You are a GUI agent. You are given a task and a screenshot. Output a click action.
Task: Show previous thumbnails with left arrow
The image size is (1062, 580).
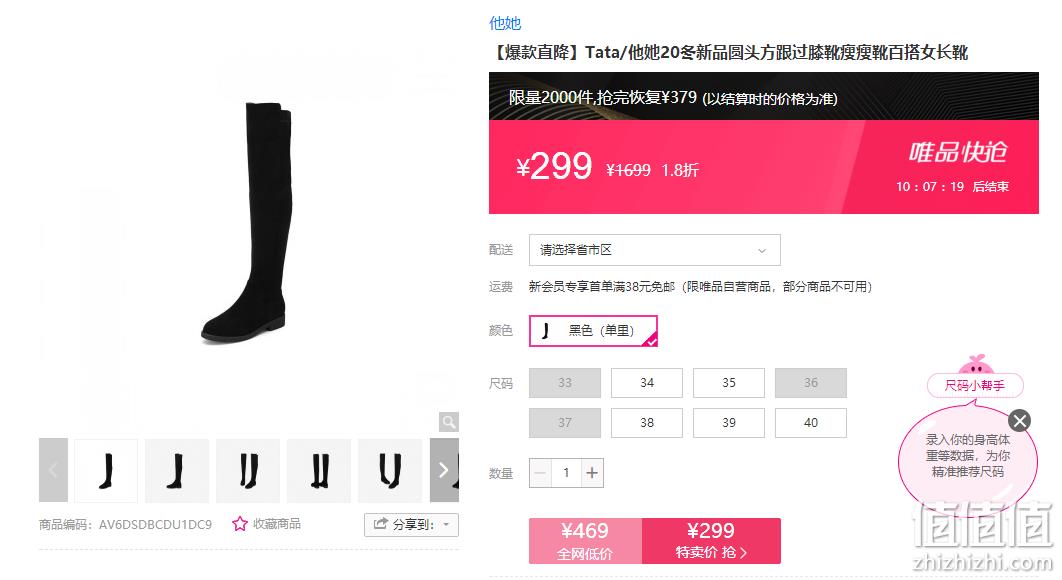coord(54,470)
